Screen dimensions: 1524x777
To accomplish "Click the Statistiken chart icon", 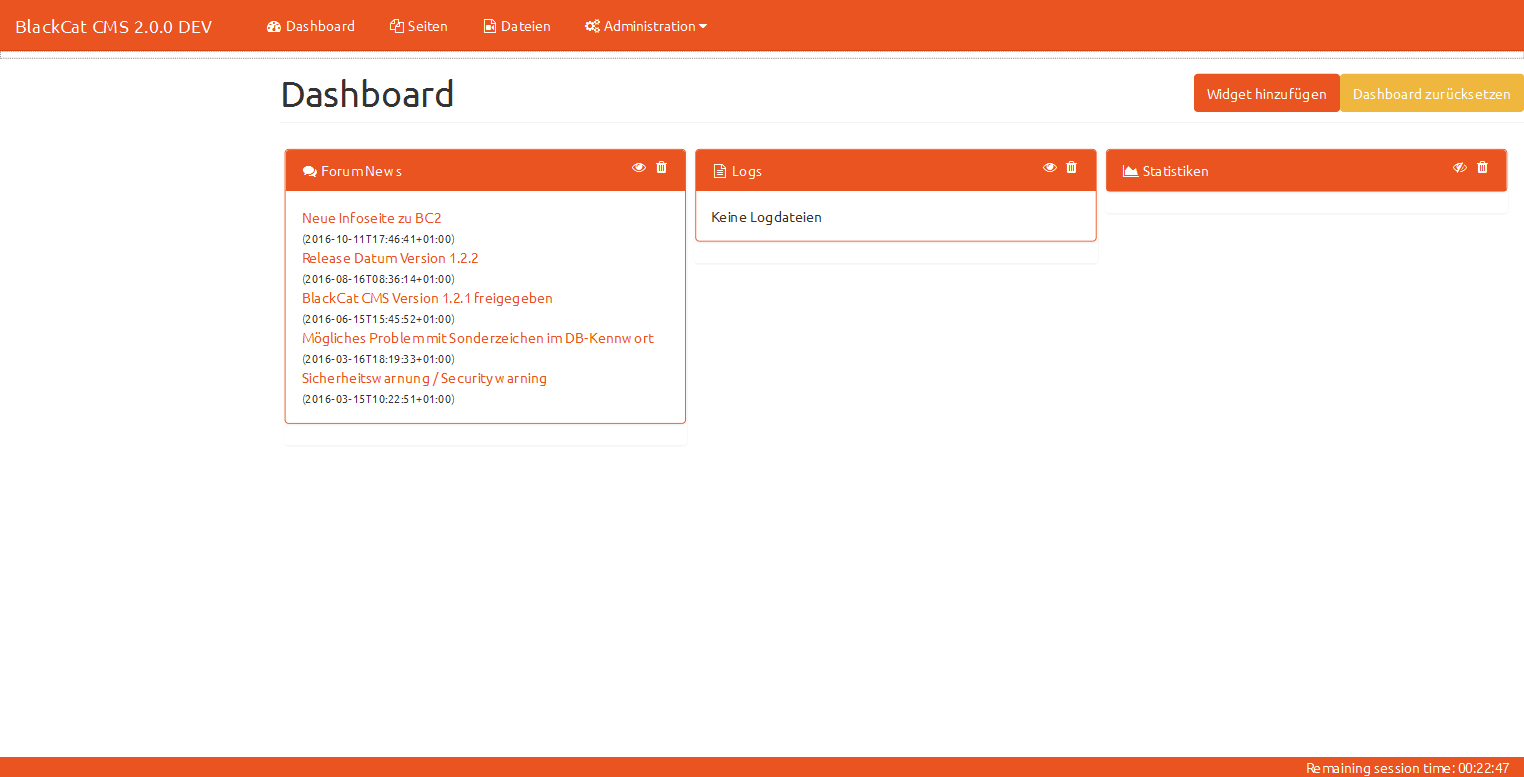I will [x=1130, y=172].
